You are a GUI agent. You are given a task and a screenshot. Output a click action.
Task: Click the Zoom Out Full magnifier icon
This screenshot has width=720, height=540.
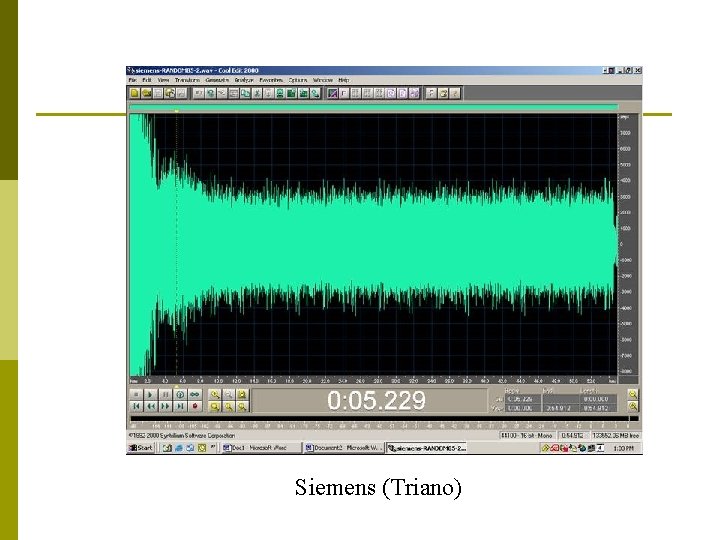(242, 394)
